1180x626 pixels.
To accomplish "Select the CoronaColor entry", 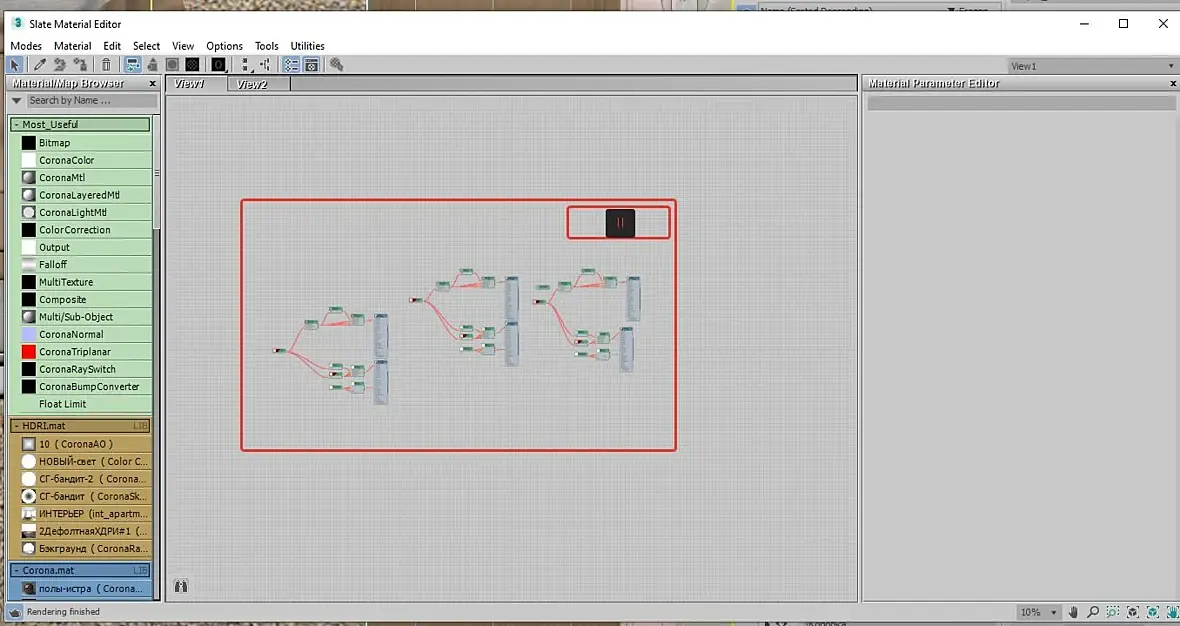I will click(x=85, y=160).
